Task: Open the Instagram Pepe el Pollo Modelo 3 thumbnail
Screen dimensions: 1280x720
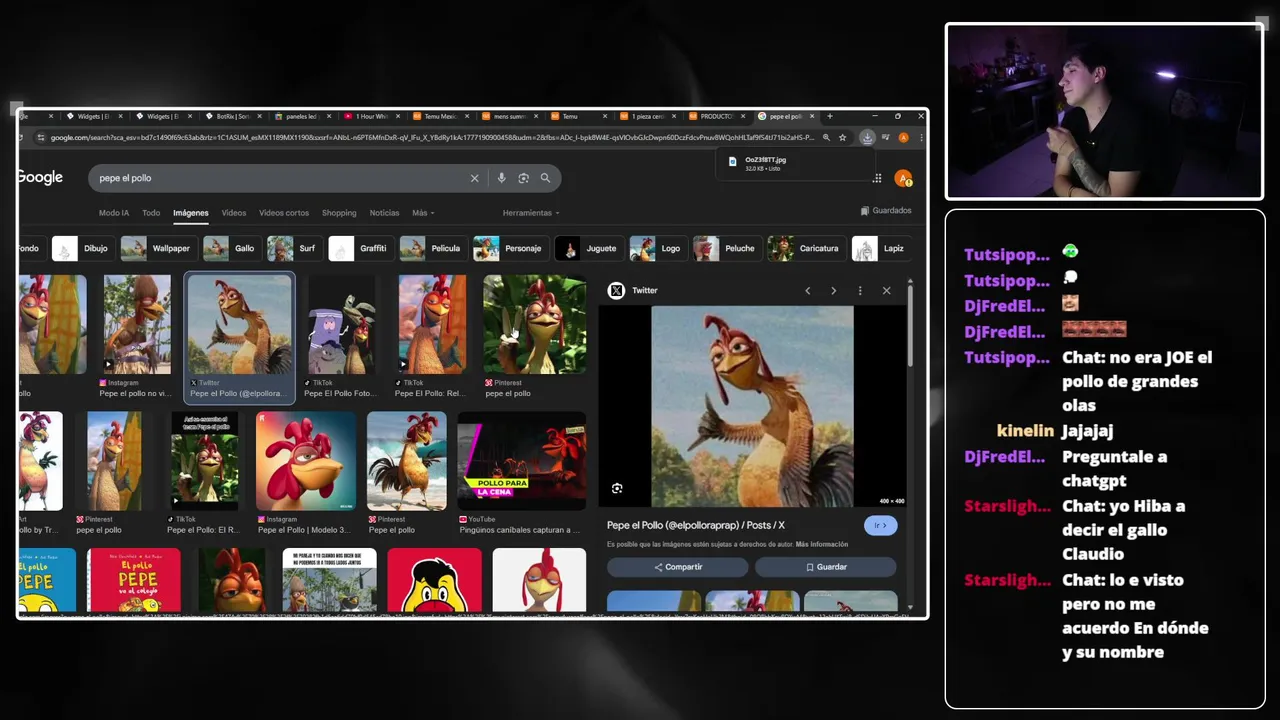Action: [305, 461]
